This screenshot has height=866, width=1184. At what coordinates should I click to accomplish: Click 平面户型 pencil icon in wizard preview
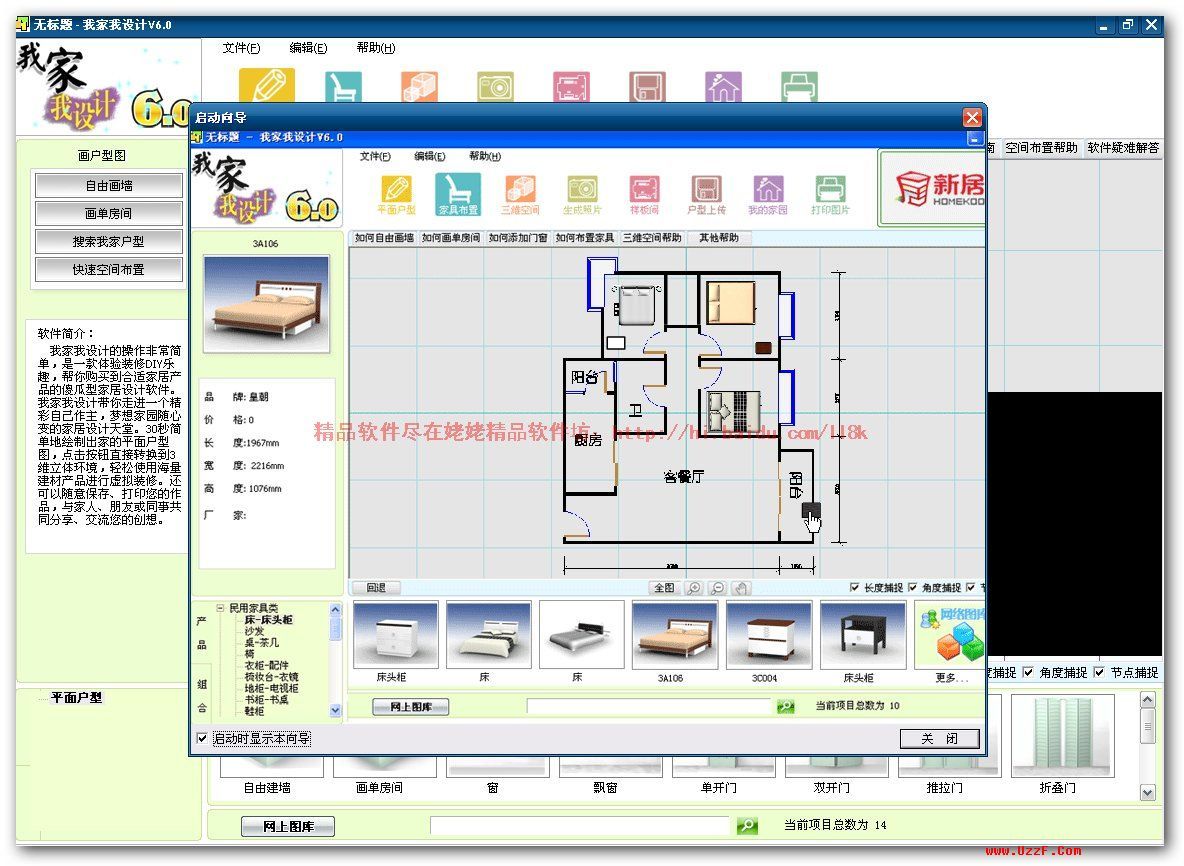click(x=396, y=194)
